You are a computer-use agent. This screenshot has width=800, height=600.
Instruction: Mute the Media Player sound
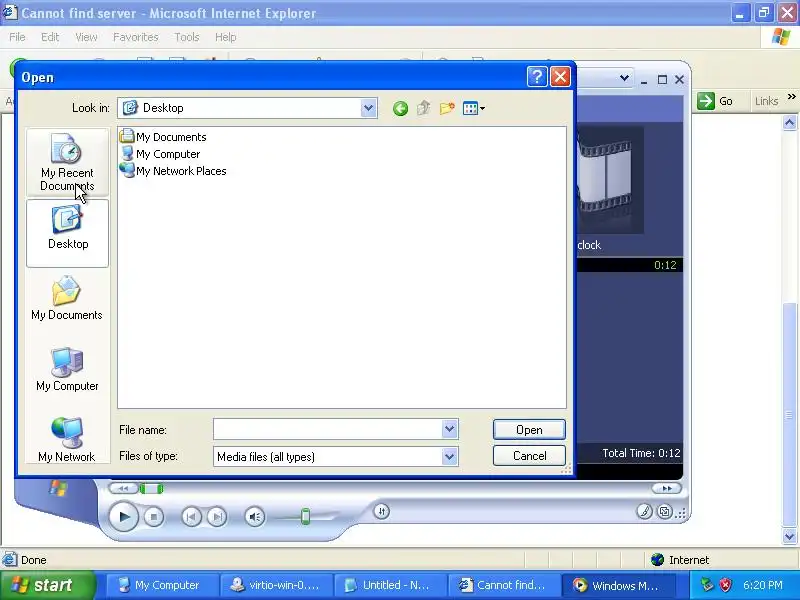click(255, 517)
